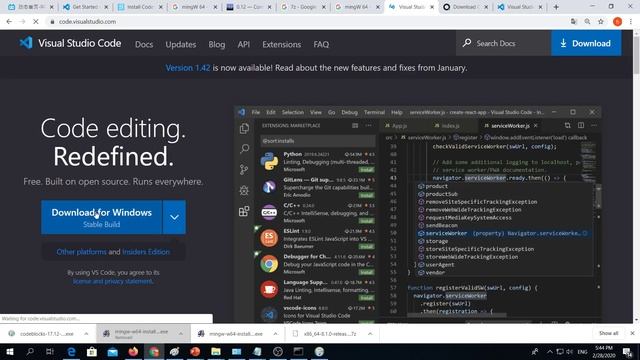Click the taskbar search magnifier
Viewport: 640px width, 360px height.
(x=30, y=351)
